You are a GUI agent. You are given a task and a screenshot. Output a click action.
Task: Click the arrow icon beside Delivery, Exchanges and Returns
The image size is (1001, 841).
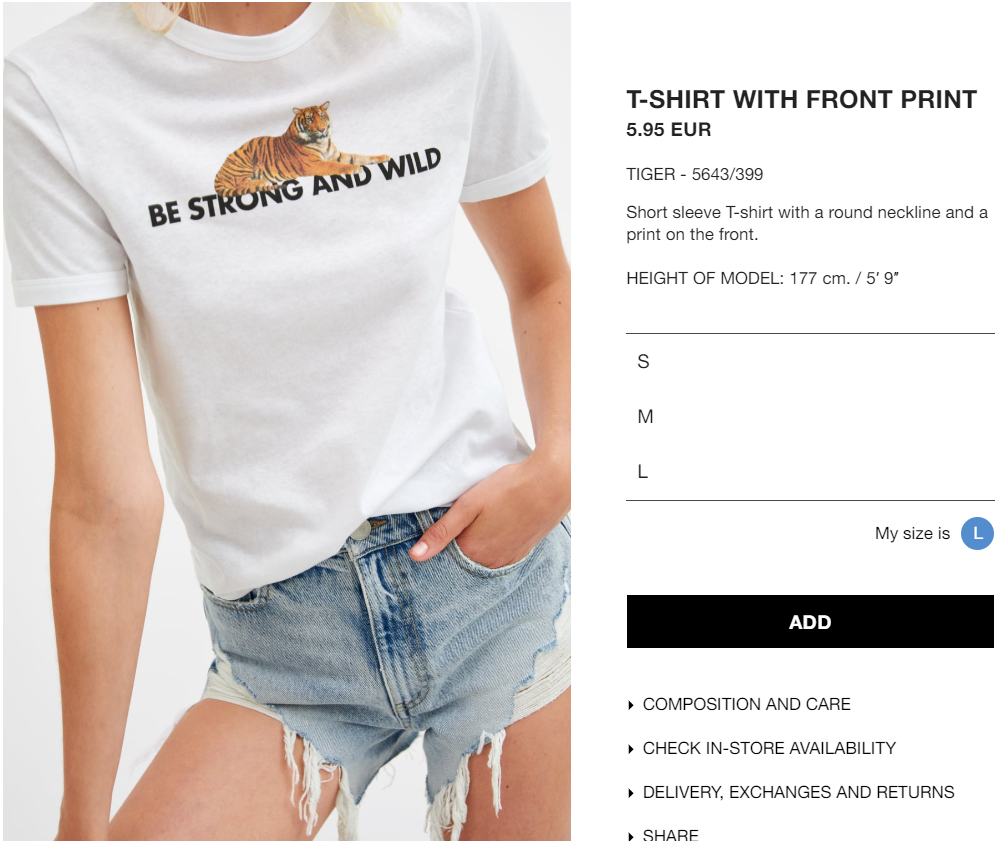coord(631,793)
